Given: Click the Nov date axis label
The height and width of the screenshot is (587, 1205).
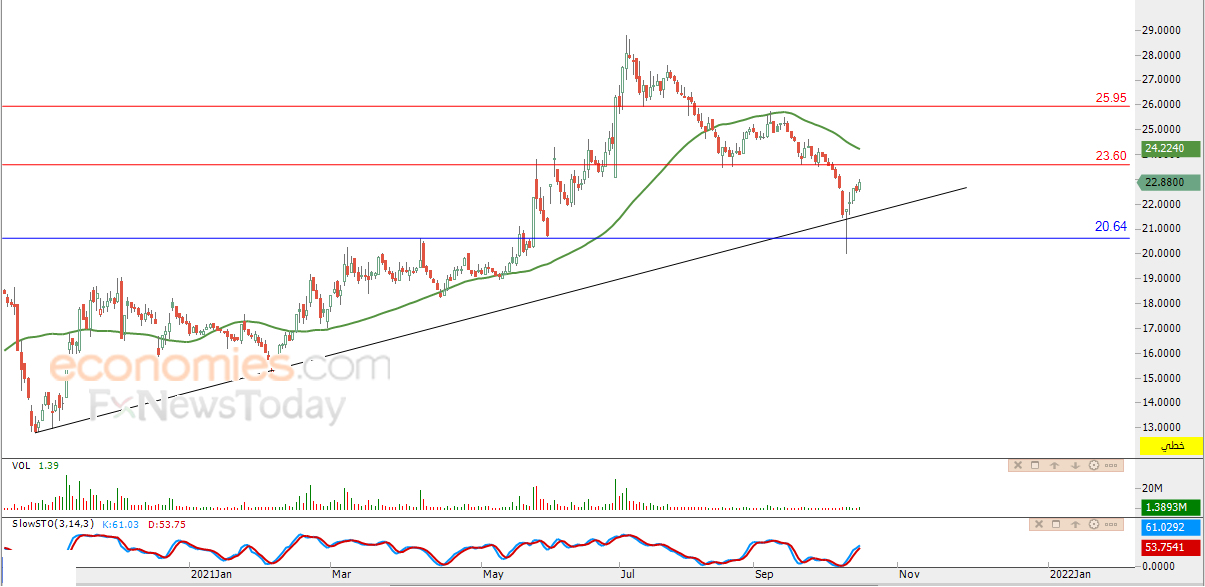Looking at the screenshot, I should pos(908,574).
